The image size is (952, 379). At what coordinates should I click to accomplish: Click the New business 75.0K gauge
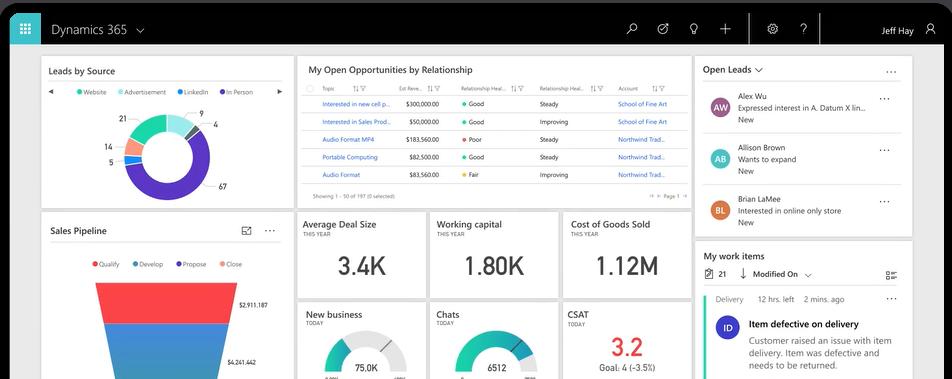(366, 352)
